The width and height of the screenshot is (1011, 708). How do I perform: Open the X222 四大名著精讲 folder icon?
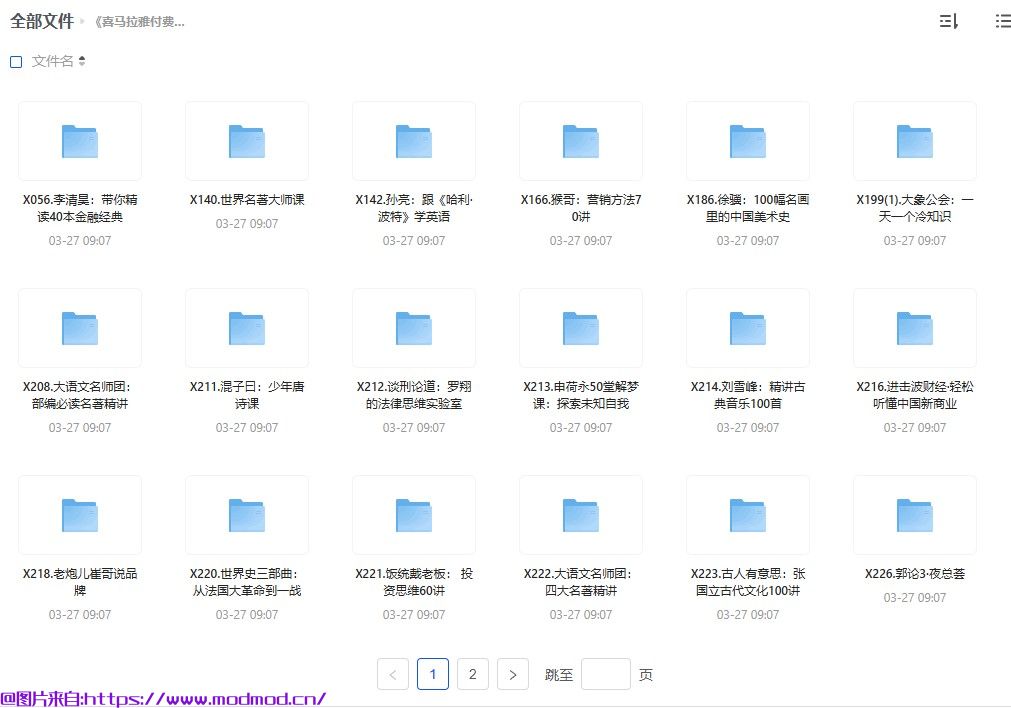click(x=581, y=515)
